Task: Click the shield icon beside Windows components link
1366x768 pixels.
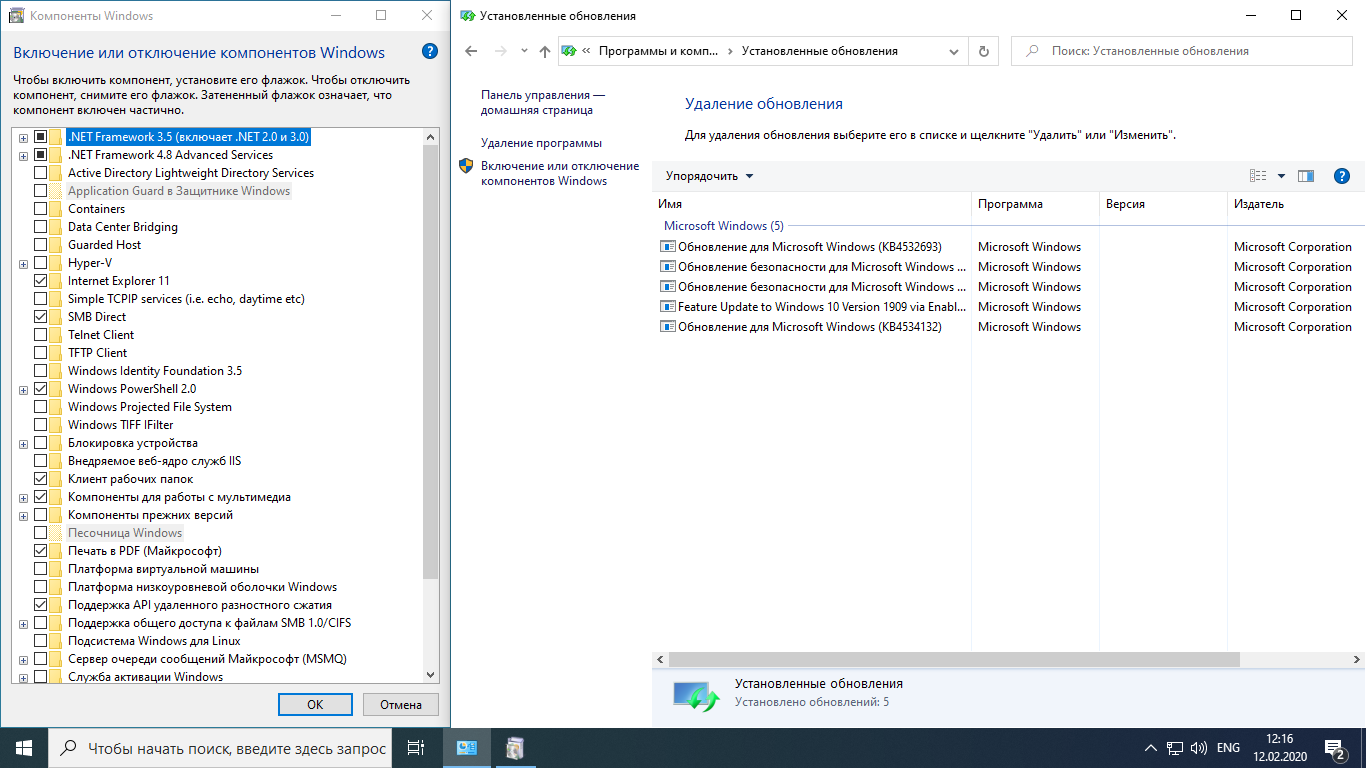Action: click(x=466, y=166)
